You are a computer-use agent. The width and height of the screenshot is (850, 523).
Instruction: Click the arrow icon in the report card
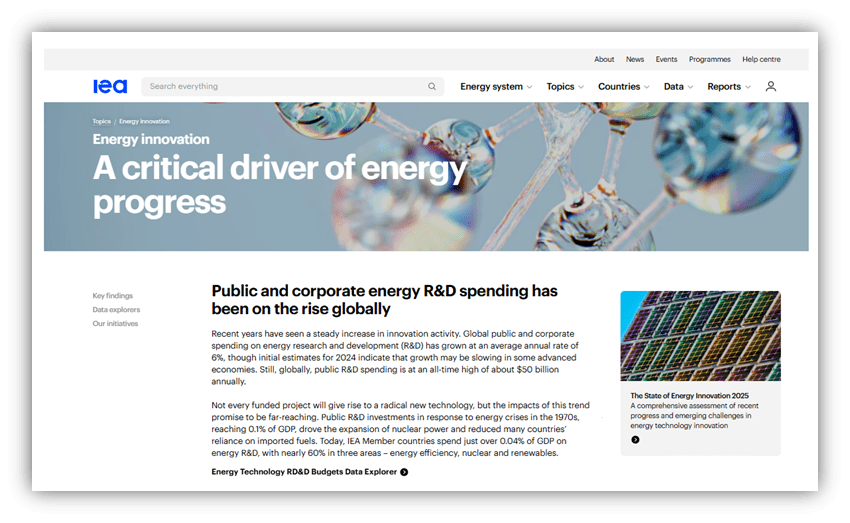[635, 439]
